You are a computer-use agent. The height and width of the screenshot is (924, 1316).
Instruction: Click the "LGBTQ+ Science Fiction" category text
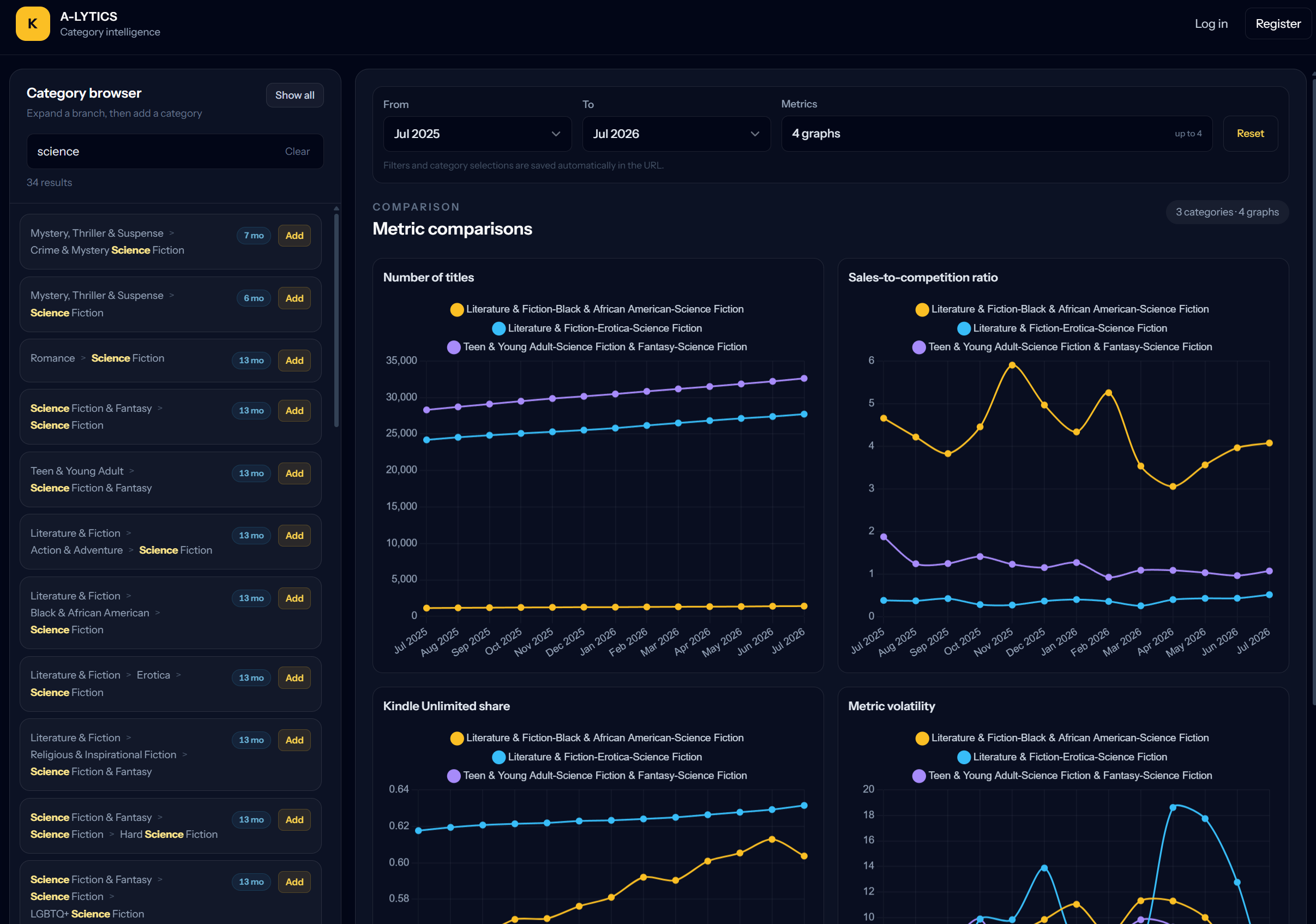coord(87,914)
